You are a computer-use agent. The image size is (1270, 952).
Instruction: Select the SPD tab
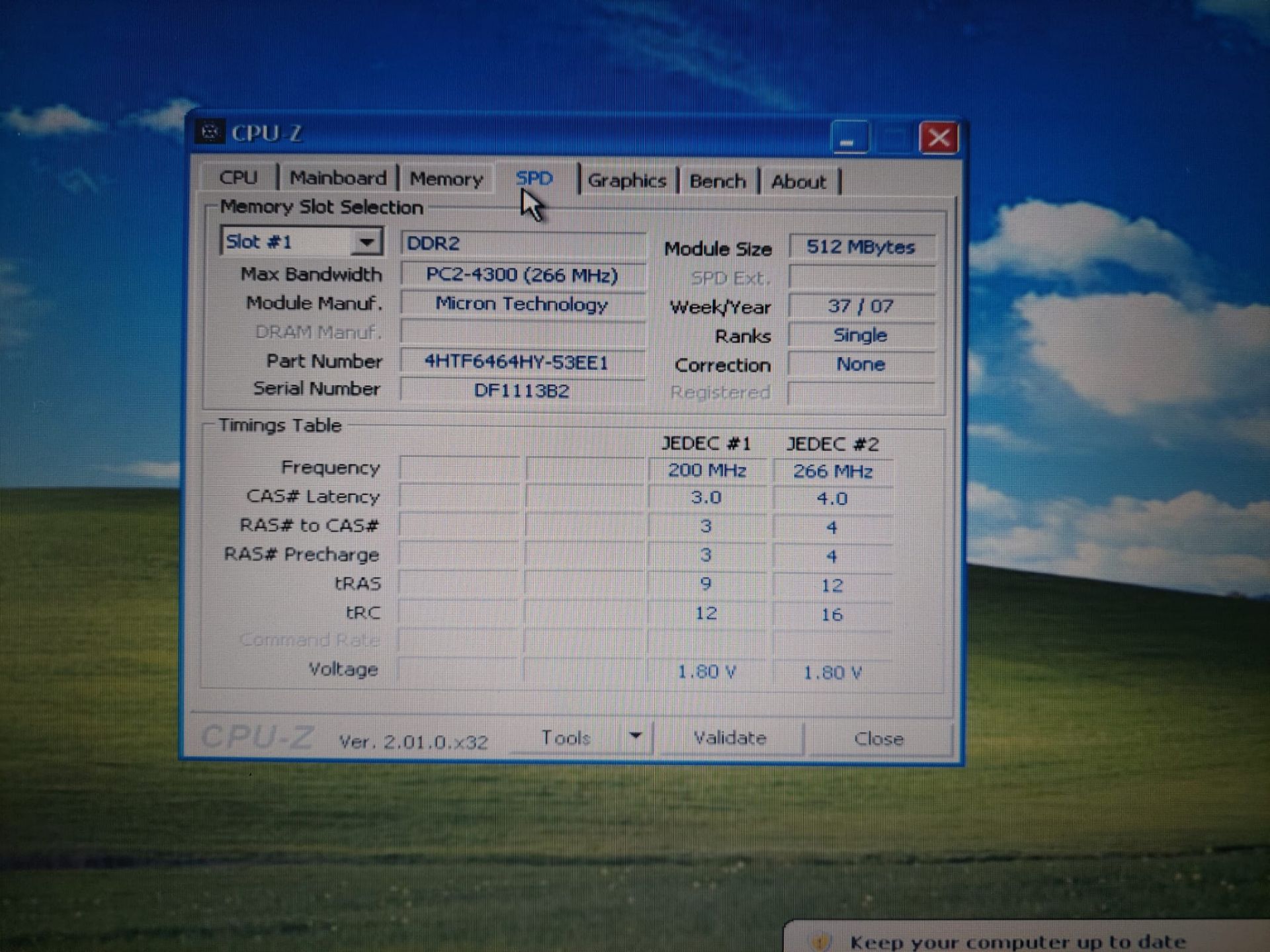point(534,179)
